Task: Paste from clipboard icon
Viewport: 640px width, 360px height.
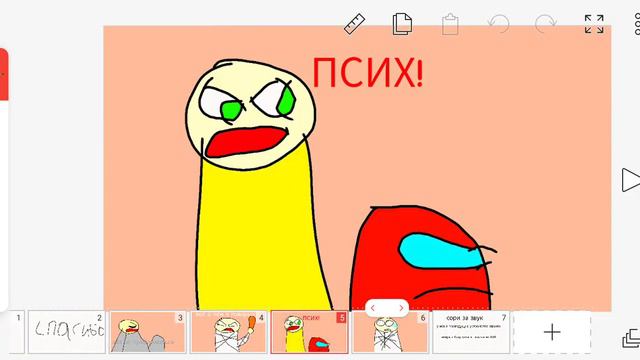Action: [450, 24]
